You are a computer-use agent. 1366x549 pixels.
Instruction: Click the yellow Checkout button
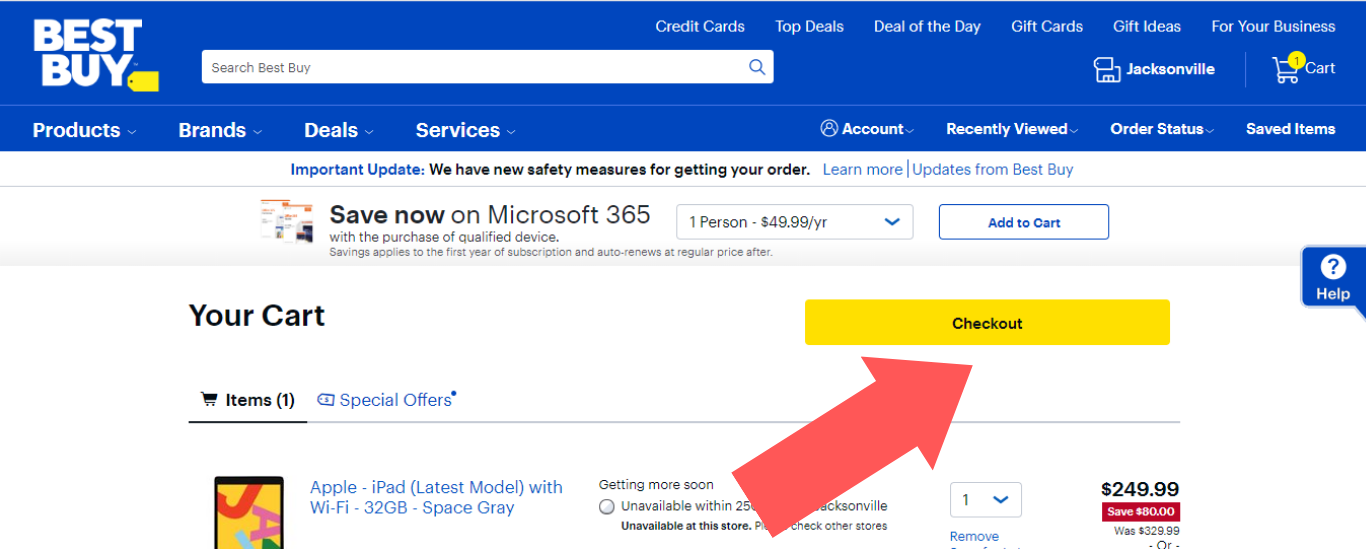tap(987, 323)
